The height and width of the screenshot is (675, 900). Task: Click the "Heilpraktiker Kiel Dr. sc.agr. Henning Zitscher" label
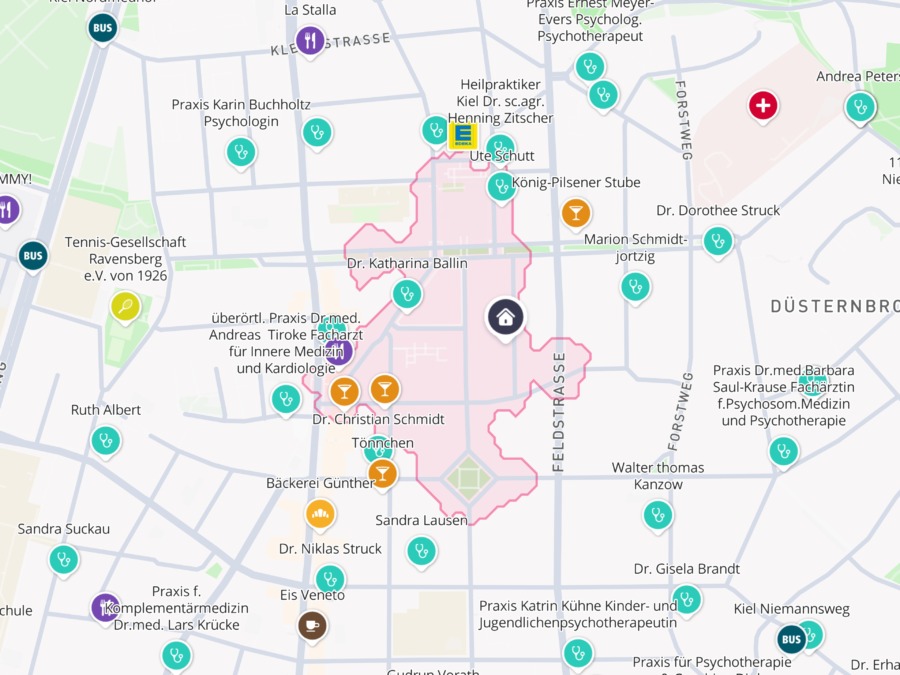501,101
